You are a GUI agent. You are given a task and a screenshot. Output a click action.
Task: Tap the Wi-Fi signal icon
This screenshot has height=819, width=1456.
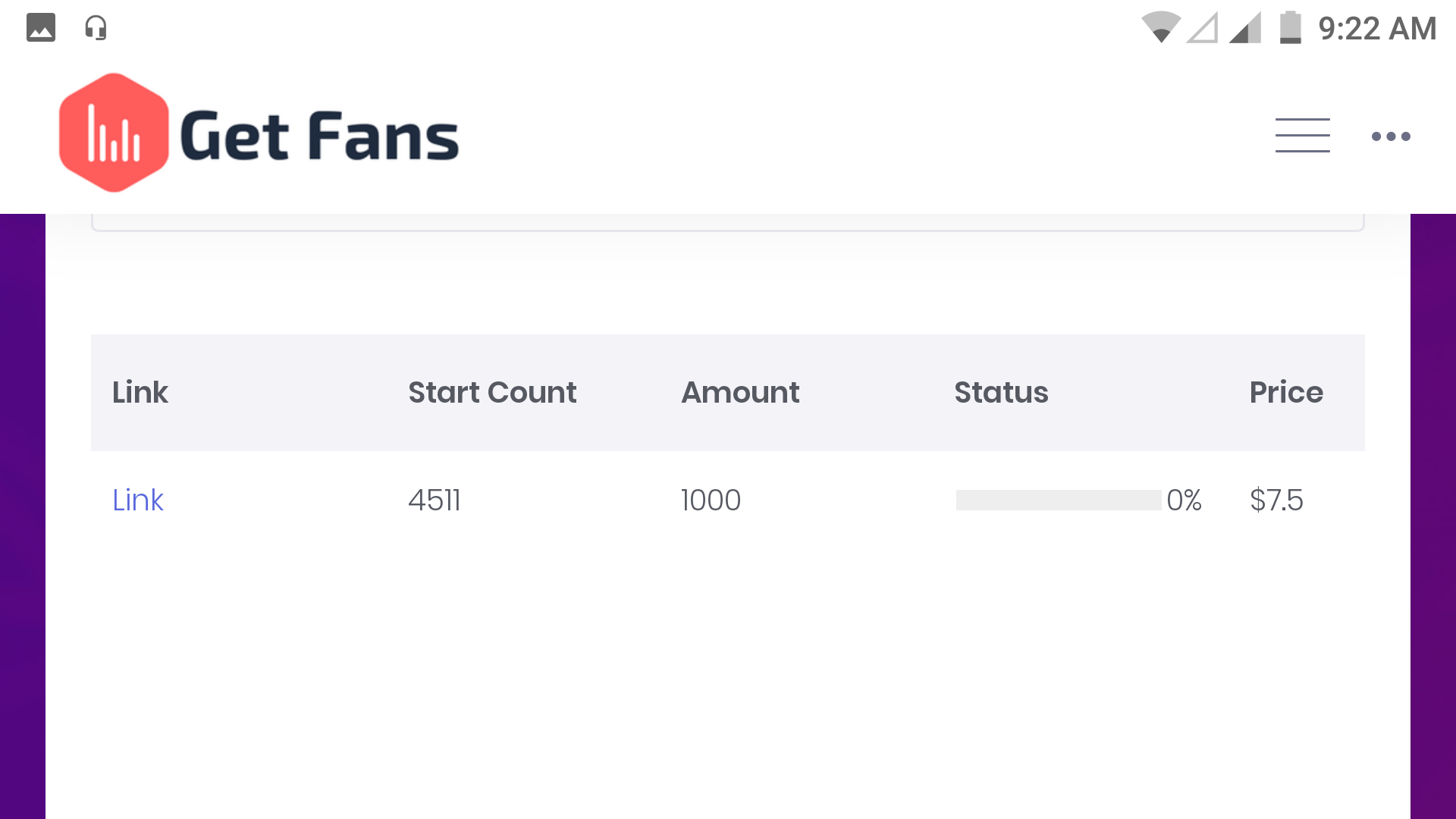(1161, 27)
